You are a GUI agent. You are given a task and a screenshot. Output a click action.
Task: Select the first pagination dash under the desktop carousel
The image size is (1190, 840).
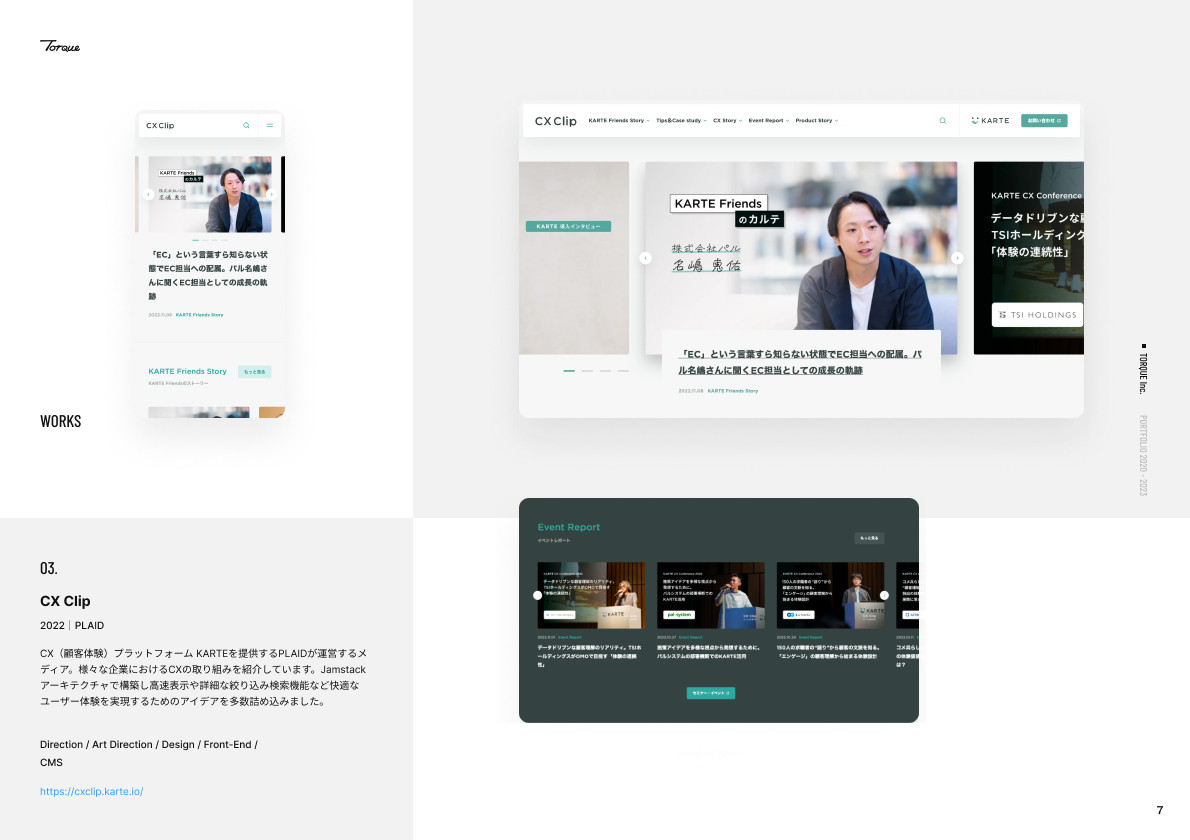pyautogui.click(x=569, y=371)
